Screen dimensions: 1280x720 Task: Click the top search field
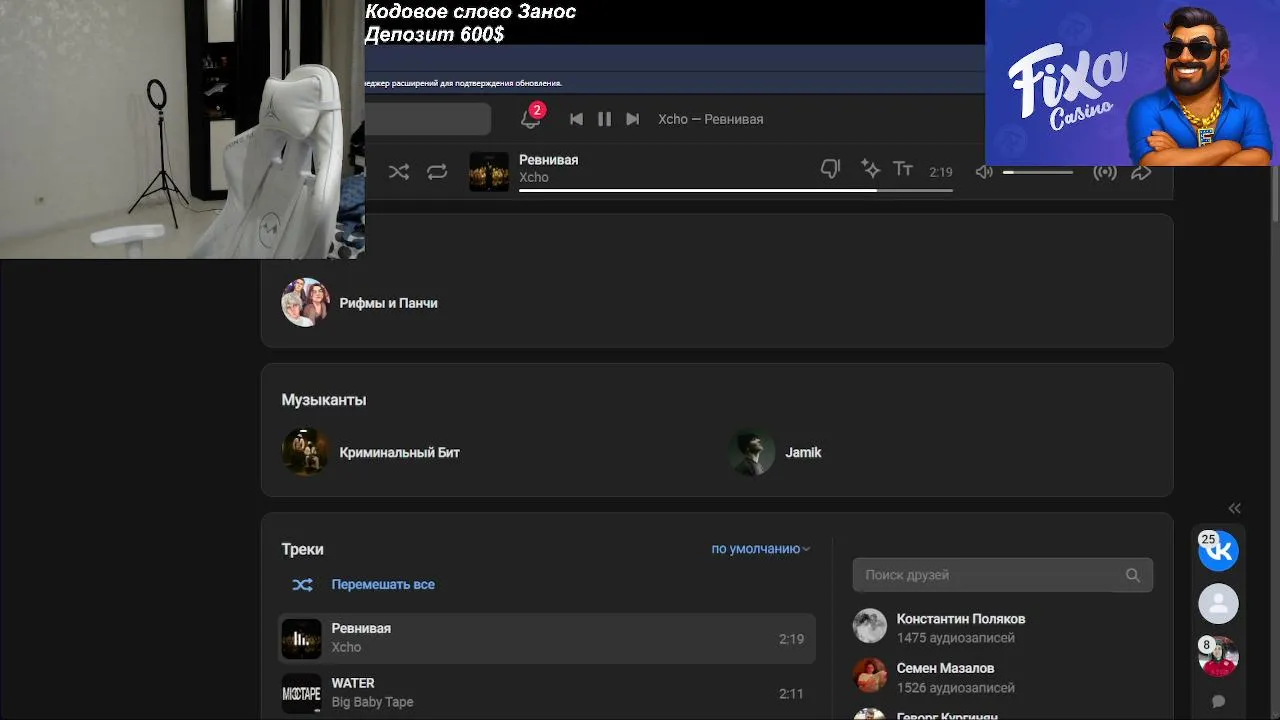tap(427, 119)
